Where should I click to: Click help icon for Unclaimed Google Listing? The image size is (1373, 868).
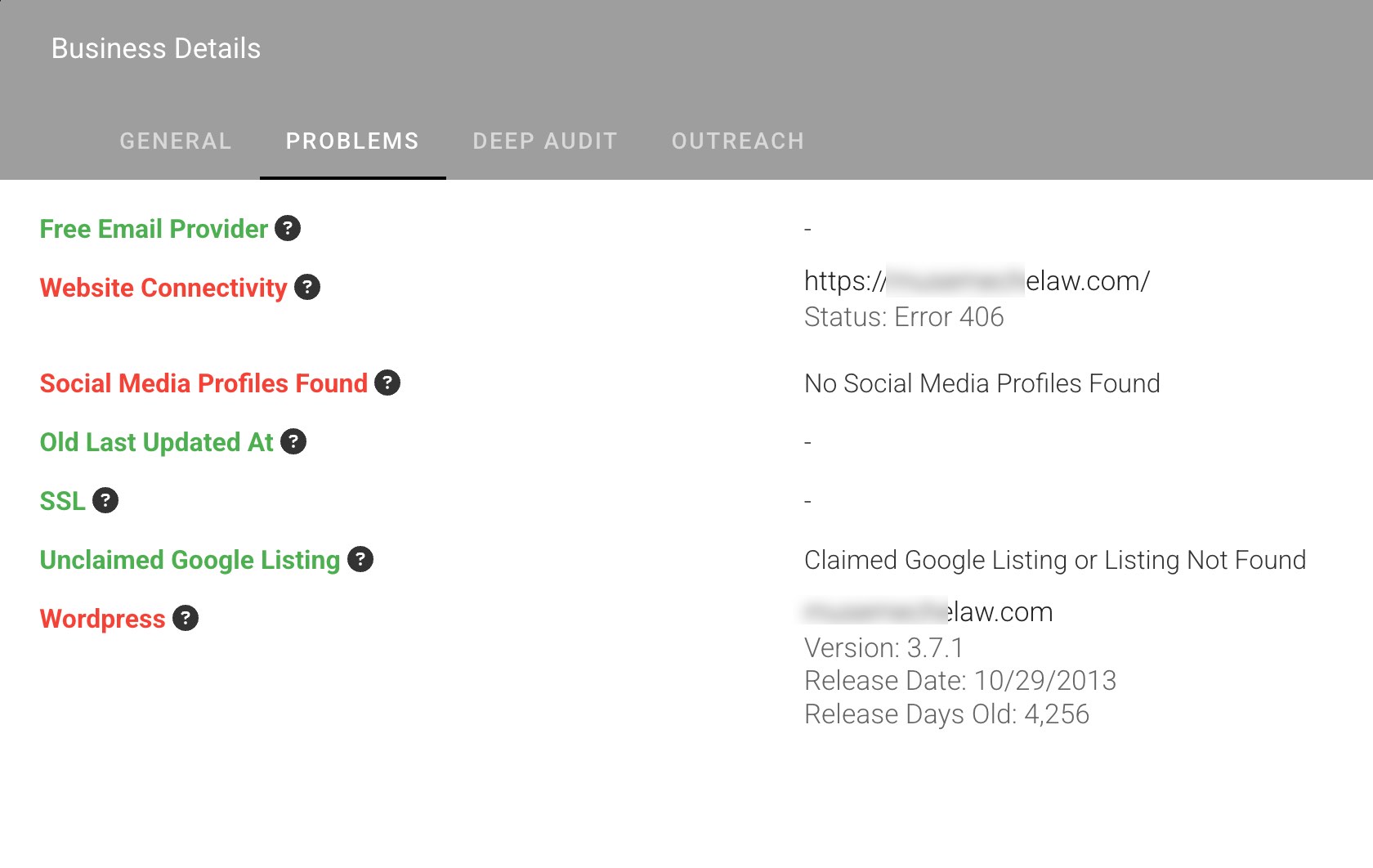tap(360, 559)
